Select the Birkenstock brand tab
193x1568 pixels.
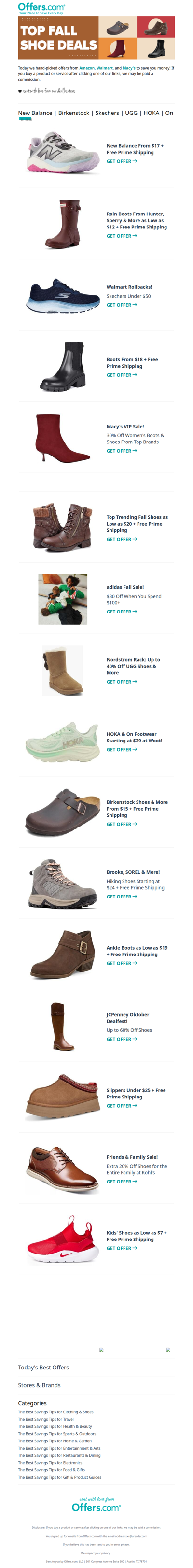pos(74,113)
